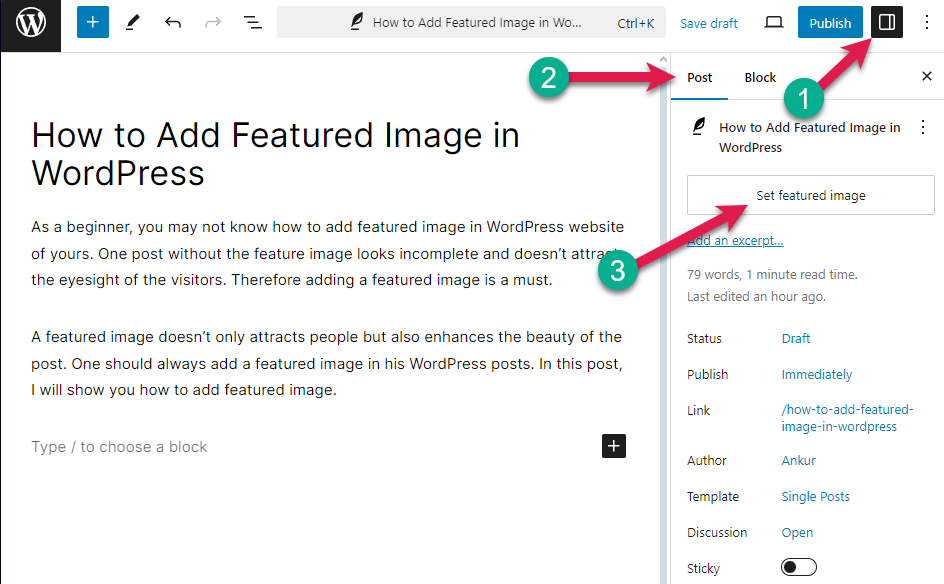Viewport: 944px width, 584px height.
Task: Switch to the Post tab
Action: [700, 78]
